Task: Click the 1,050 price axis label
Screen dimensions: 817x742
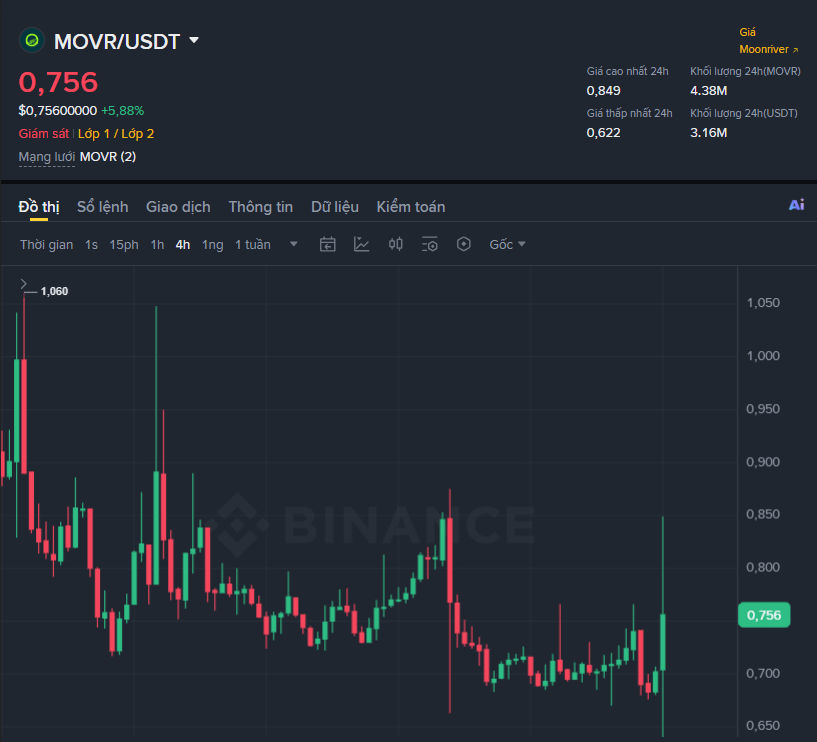Action: (x=763, y=303)
